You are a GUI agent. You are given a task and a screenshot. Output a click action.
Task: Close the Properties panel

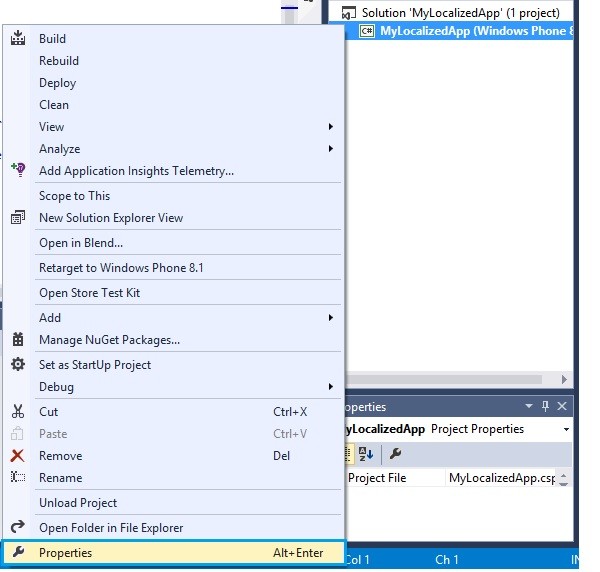click(x=562, y=406)
